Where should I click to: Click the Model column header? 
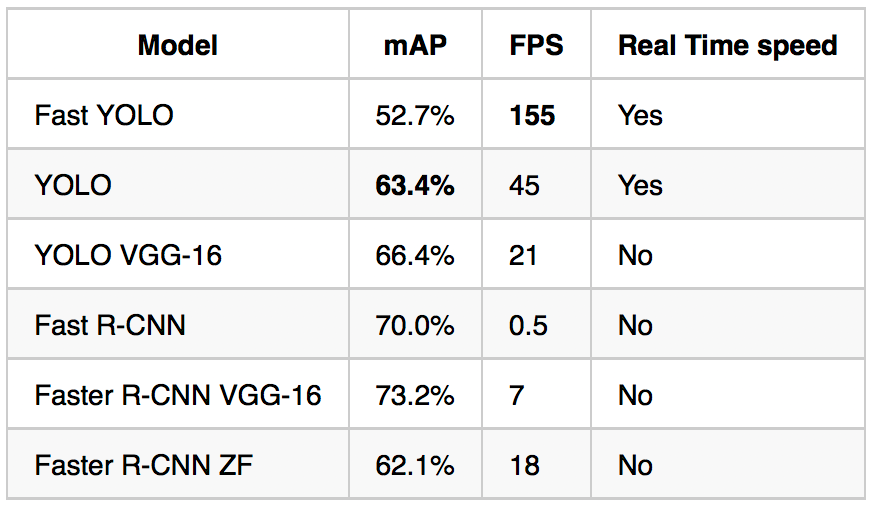click(x=178, y=45)
